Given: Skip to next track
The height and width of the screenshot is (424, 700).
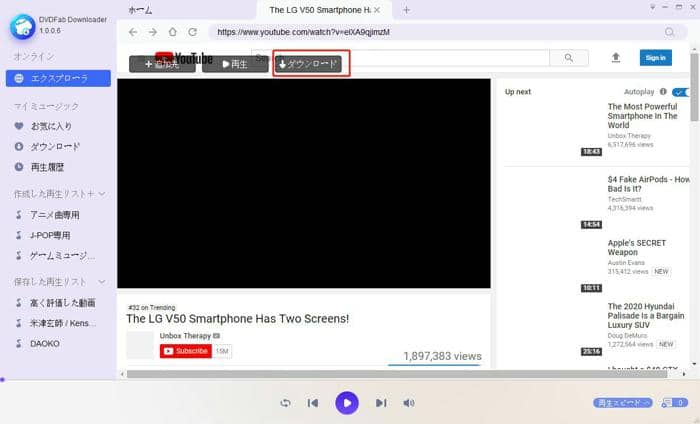Looking at the screenshot, I should tap(380, 403).
